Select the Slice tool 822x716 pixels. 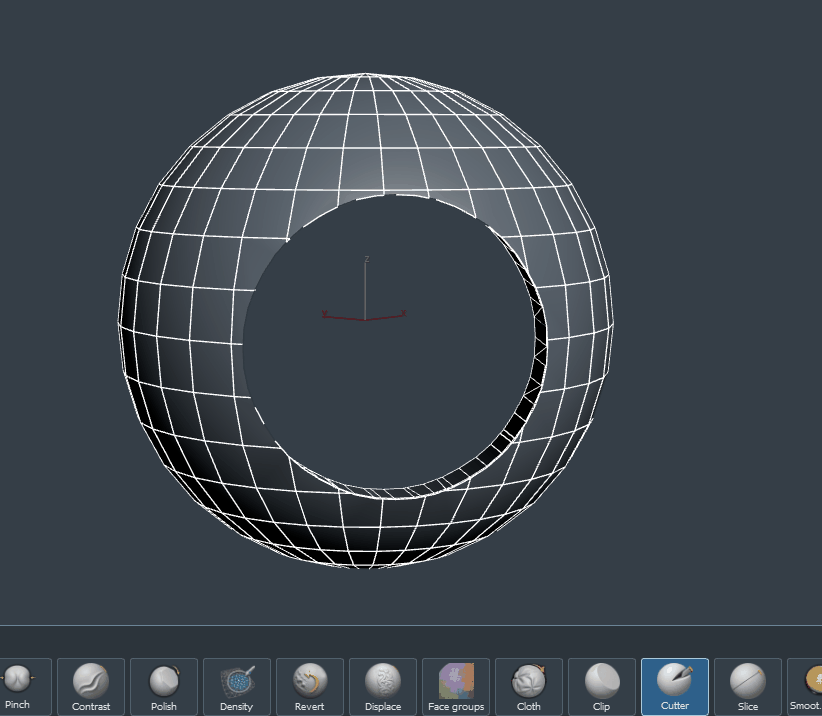(748, 687)
